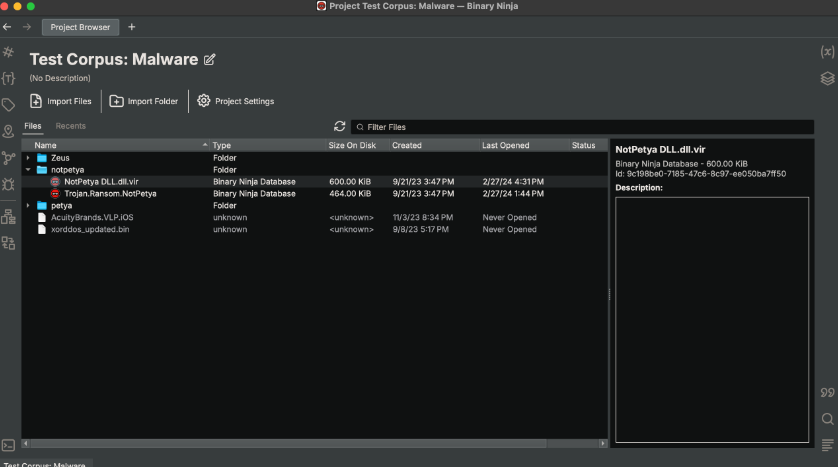Open the Symbols sidebar (hash icon)
The width and height of the screenshot is (838, 467).
[9, 52]
